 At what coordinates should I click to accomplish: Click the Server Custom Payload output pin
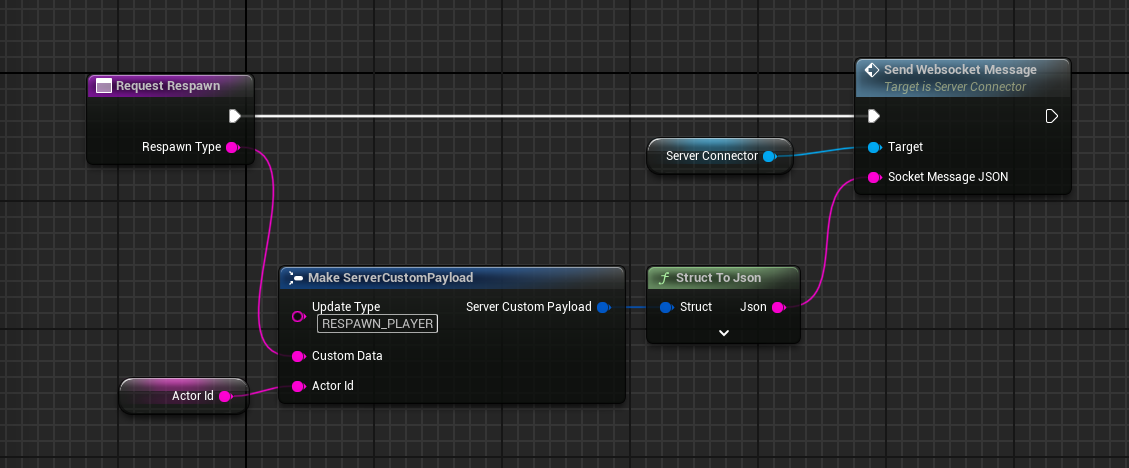(603, 307)
